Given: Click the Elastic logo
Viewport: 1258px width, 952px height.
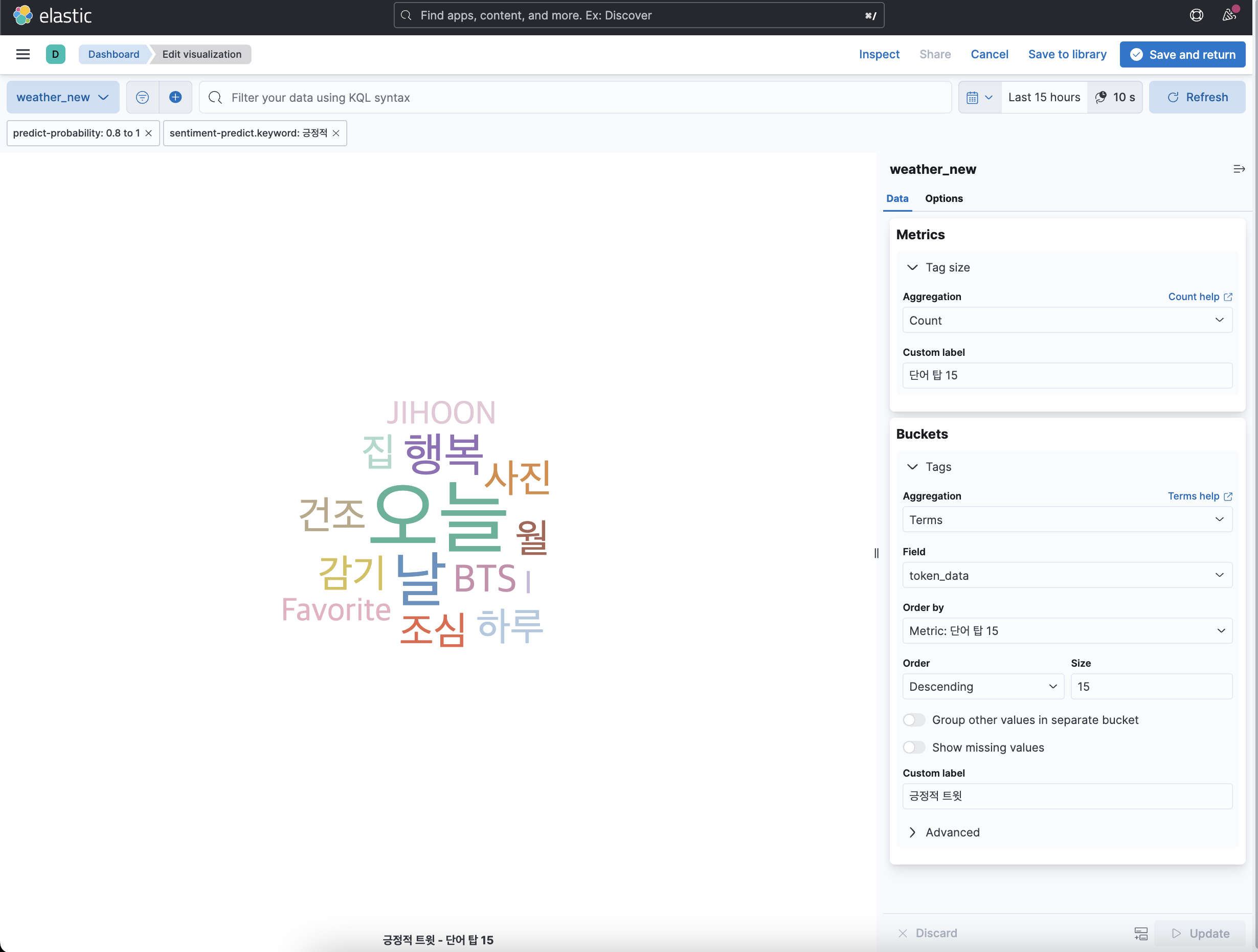Looking at the screenshot, I should pyautogui.click(x=52, y=15).
